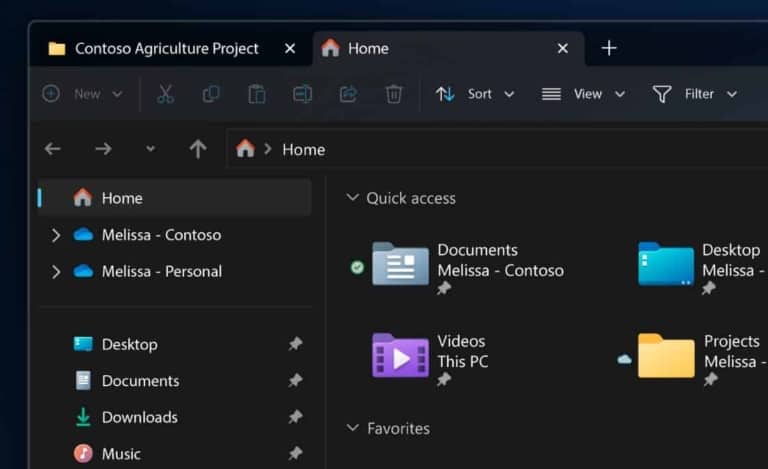
Task: Click the Share icon in toolbar
Action: click(x=348, y=94)
